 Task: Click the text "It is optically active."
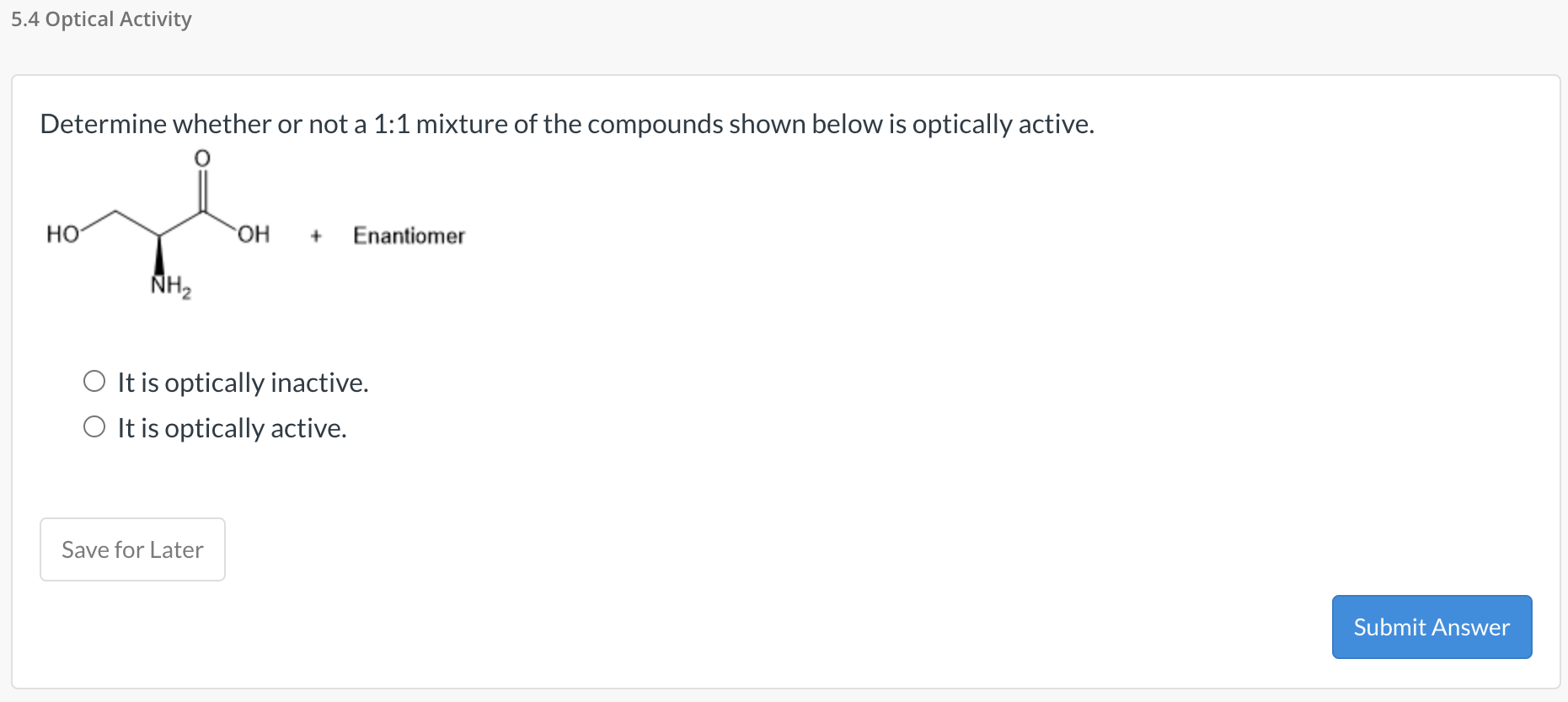(232, 427)
